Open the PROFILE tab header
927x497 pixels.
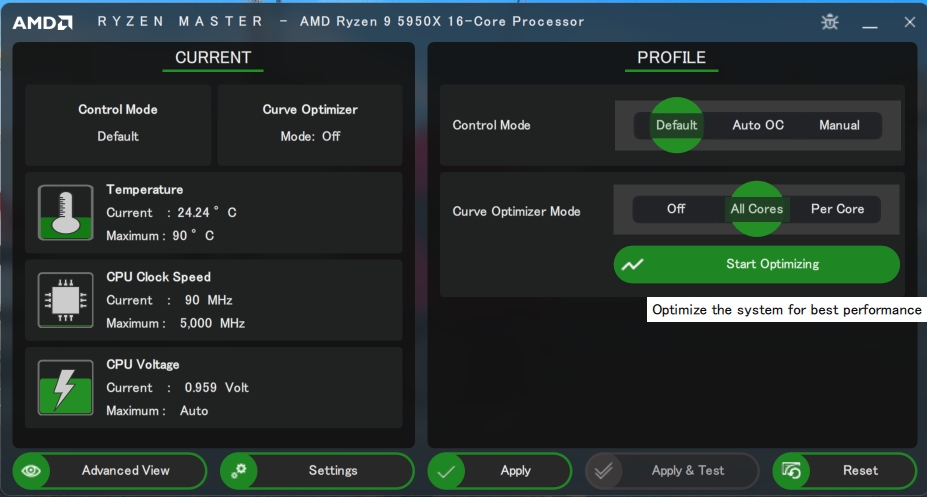pyautogui.click(x=671, y=58)
